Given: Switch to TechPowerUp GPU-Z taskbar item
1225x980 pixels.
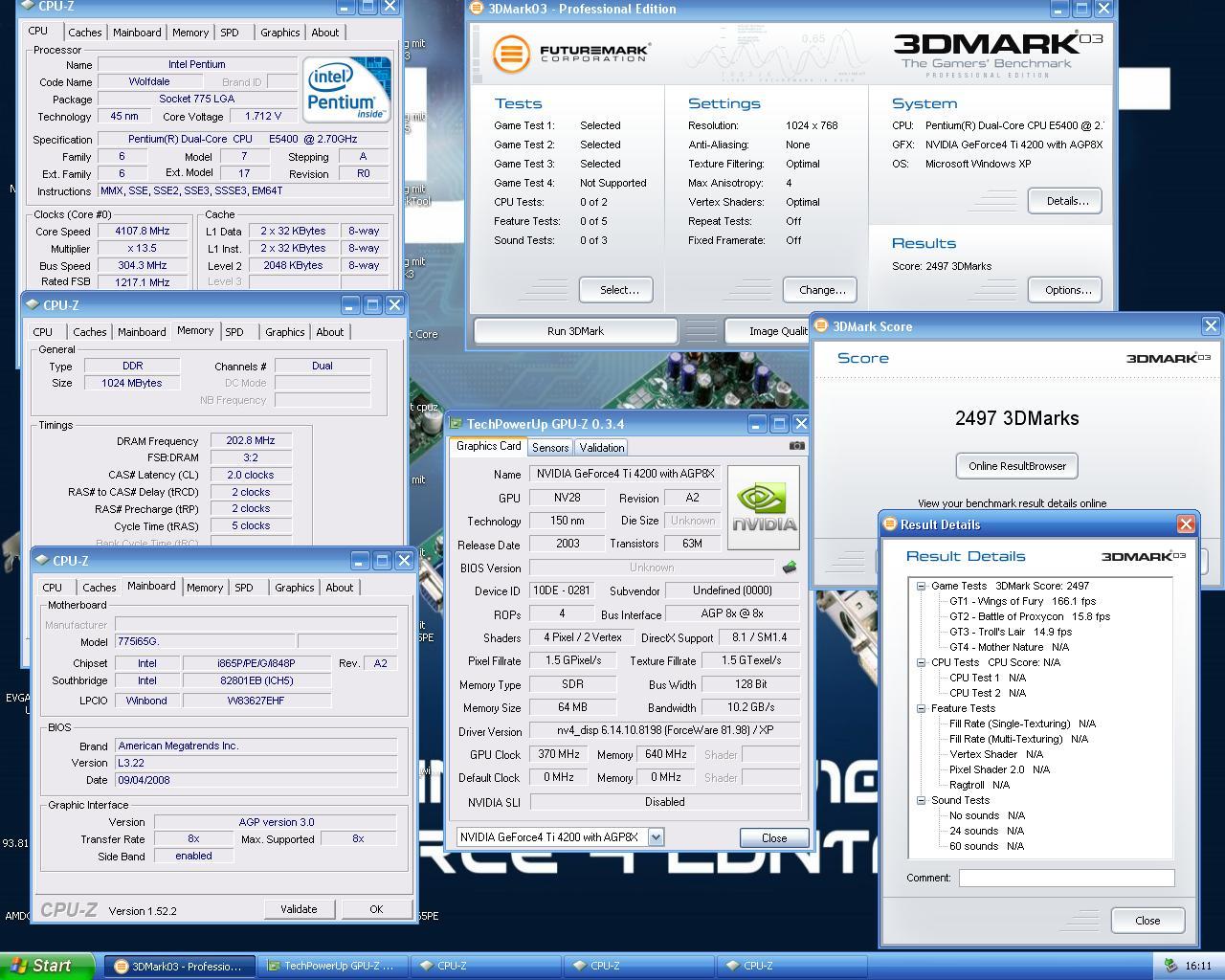Looking at the screenshot, I should 332,967.
